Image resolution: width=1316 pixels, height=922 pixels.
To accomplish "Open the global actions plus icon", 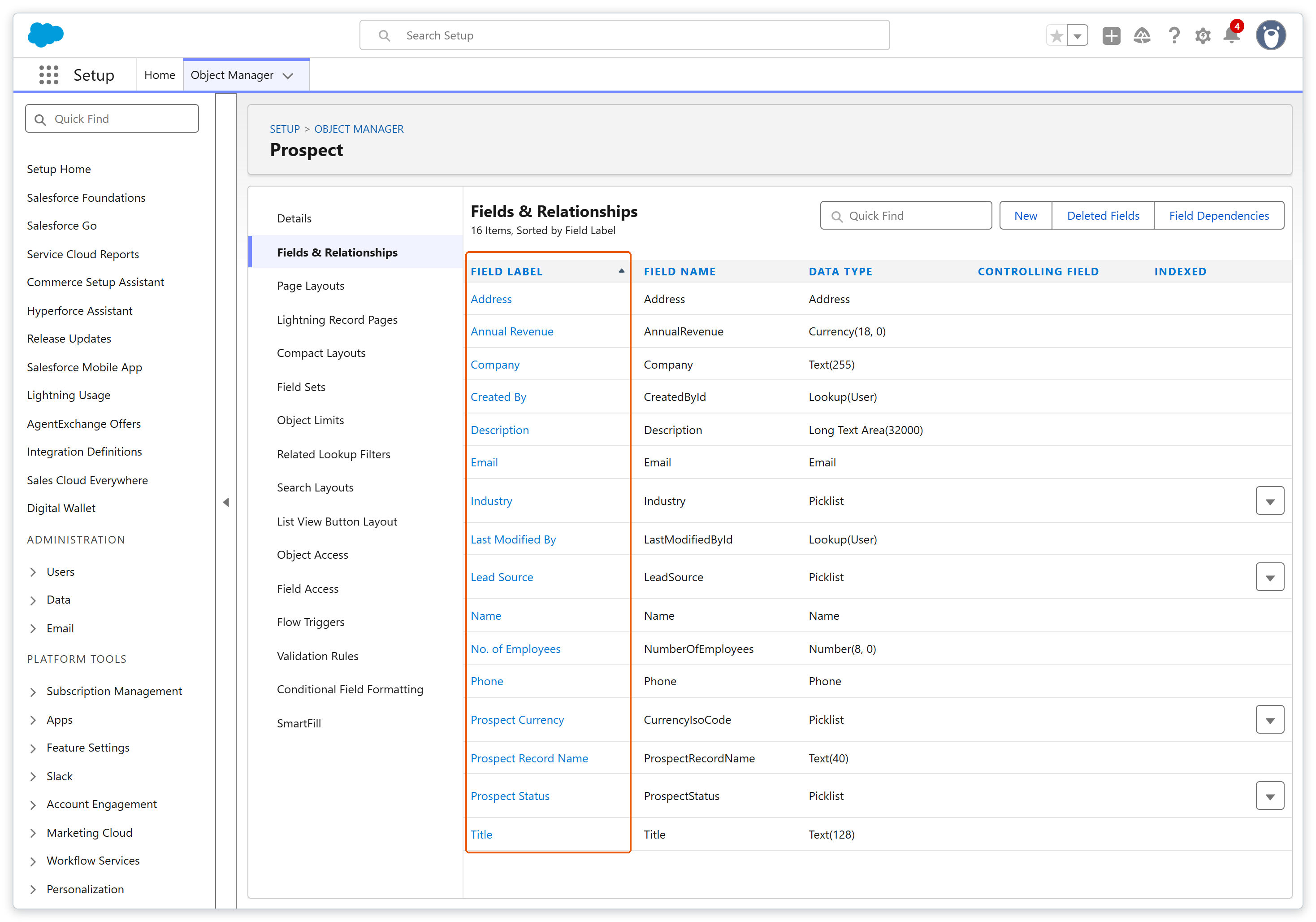I will click(x=1111, y=35).
